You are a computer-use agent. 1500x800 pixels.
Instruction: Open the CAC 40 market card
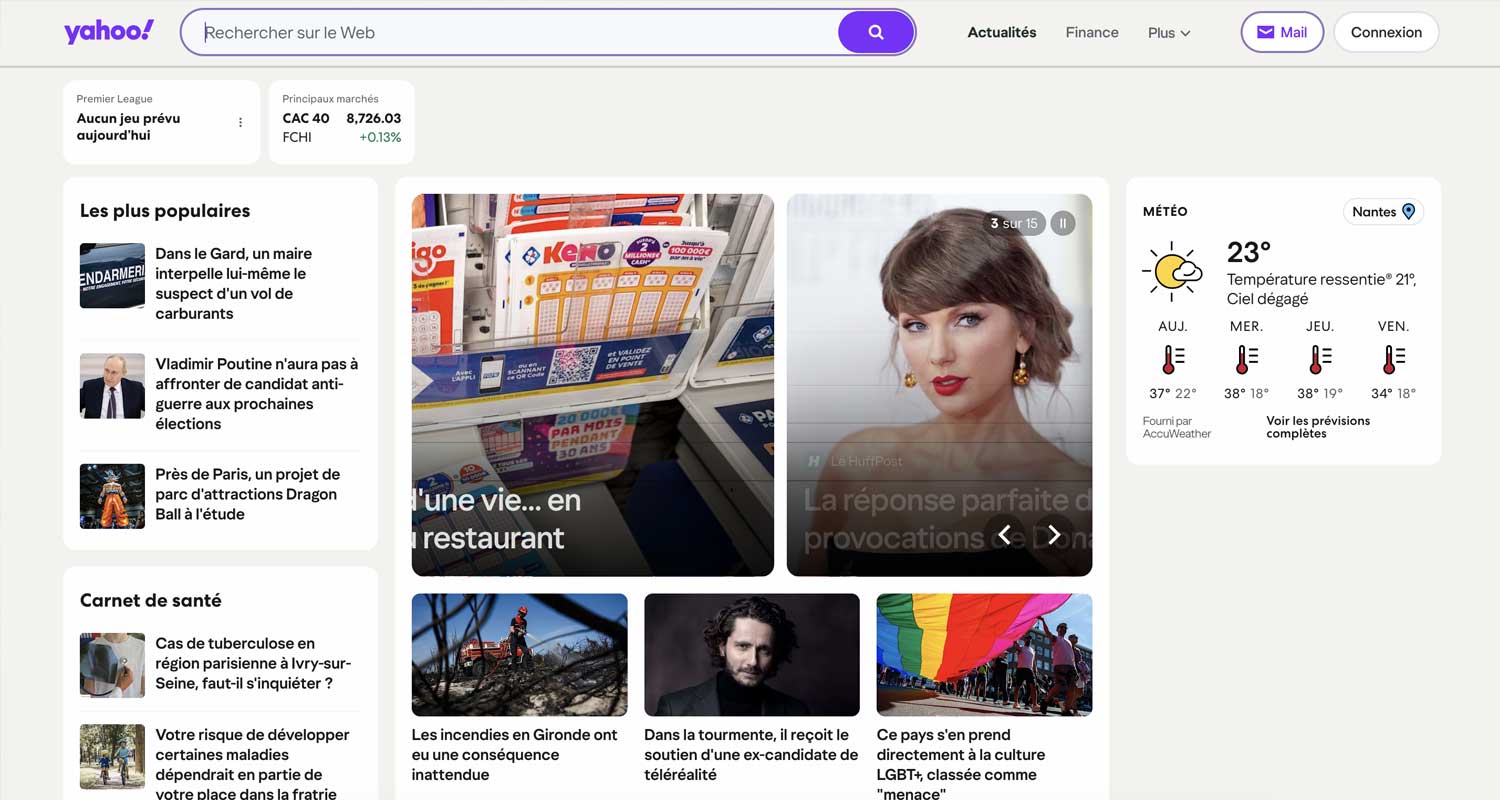point(342,122)
